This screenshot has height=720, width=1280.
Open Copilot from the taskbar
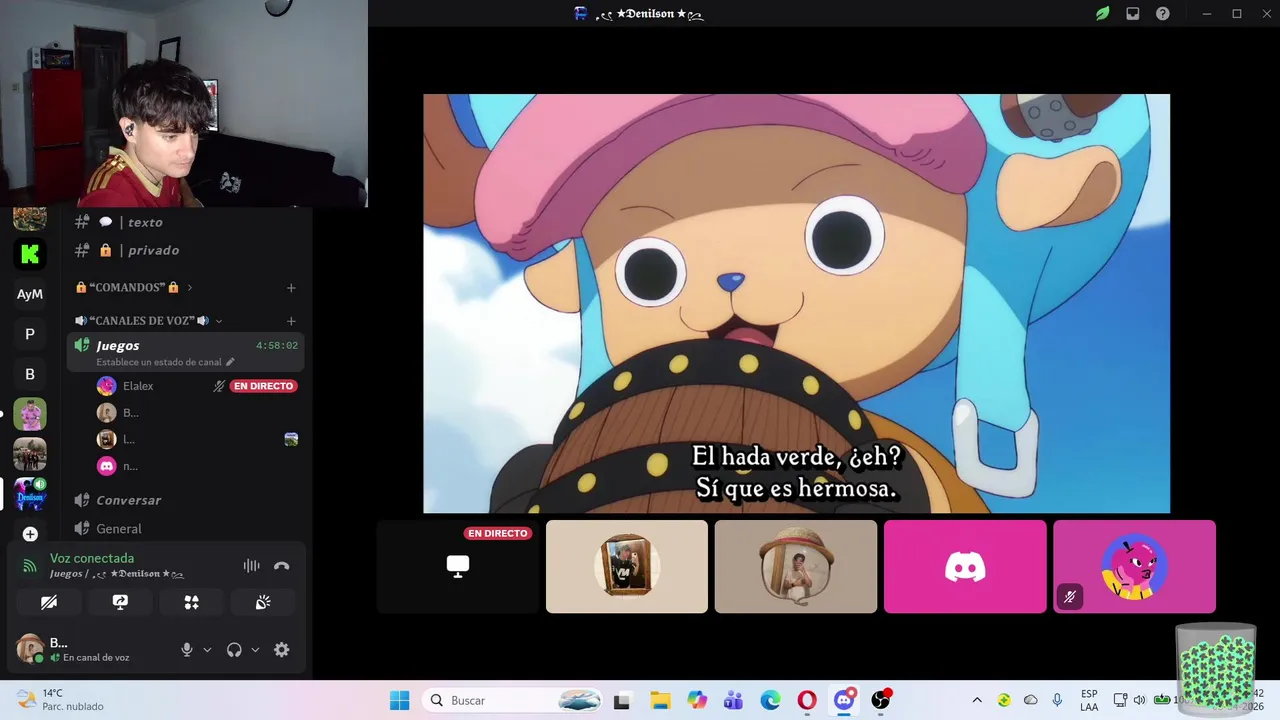[697, 700]
